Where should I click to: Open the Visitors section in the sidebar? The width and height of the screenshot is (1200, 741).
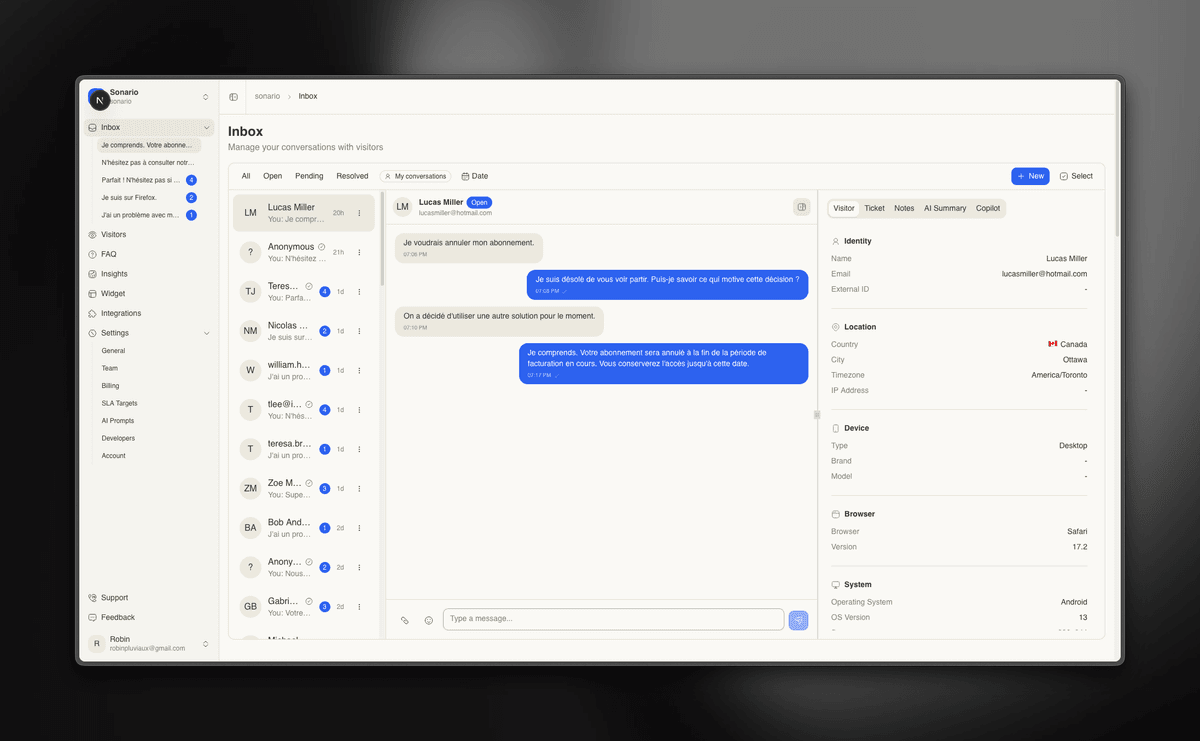click(x=113, y=234)
